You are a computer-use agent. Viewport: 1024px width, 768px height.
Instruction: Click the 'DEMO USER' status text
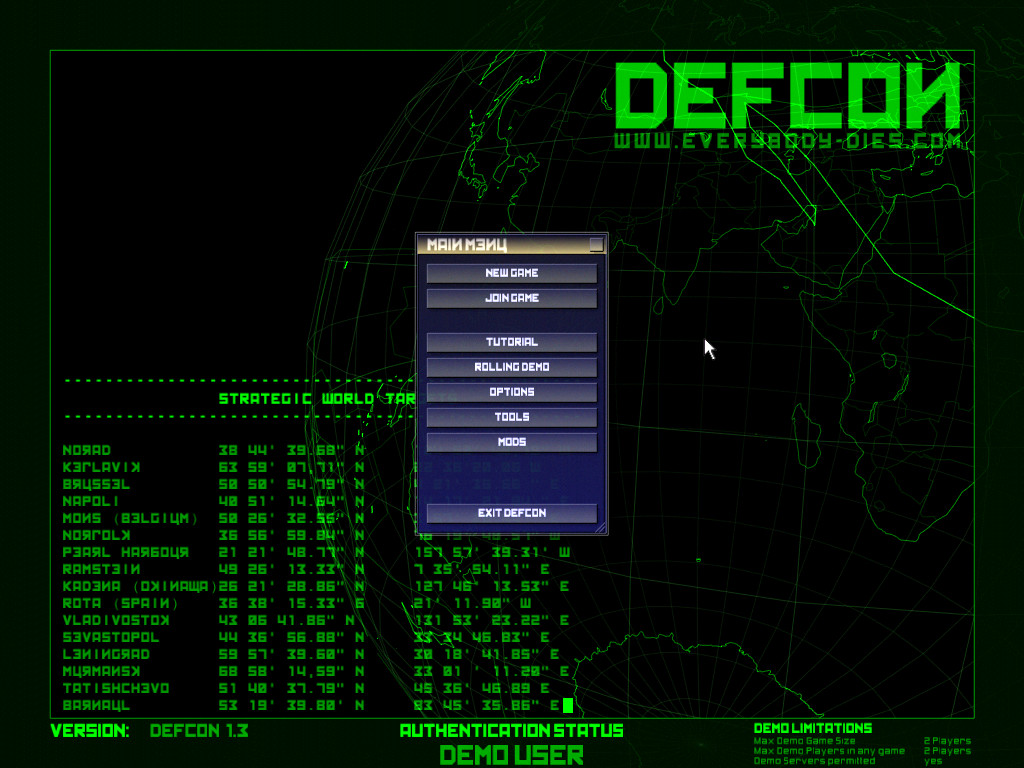coord(511,756)
